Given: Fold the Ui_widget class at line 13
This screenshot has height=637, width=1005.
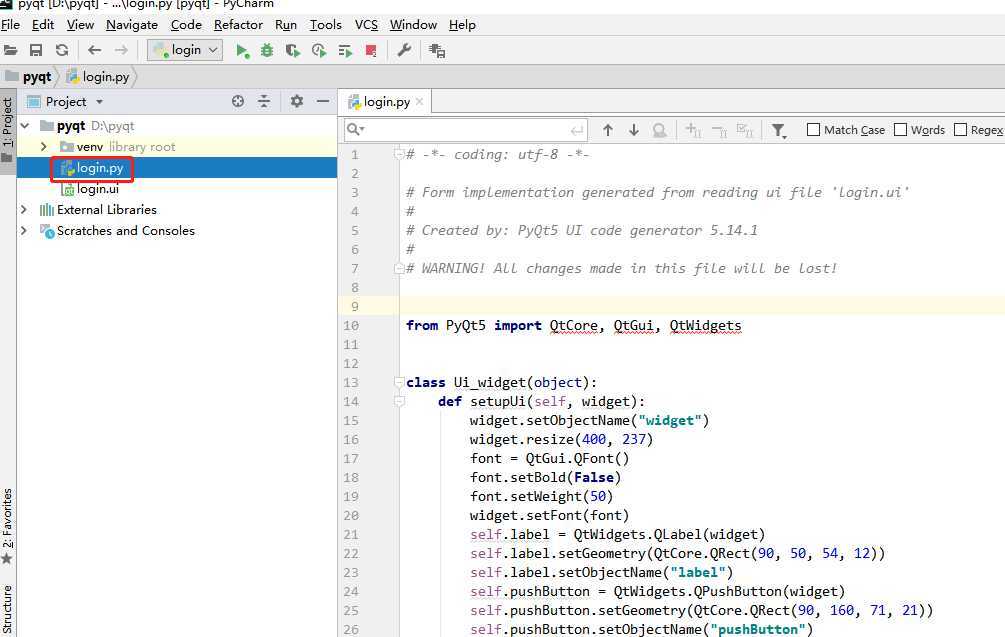Looking at the screenshot, I should click(399, 383).
